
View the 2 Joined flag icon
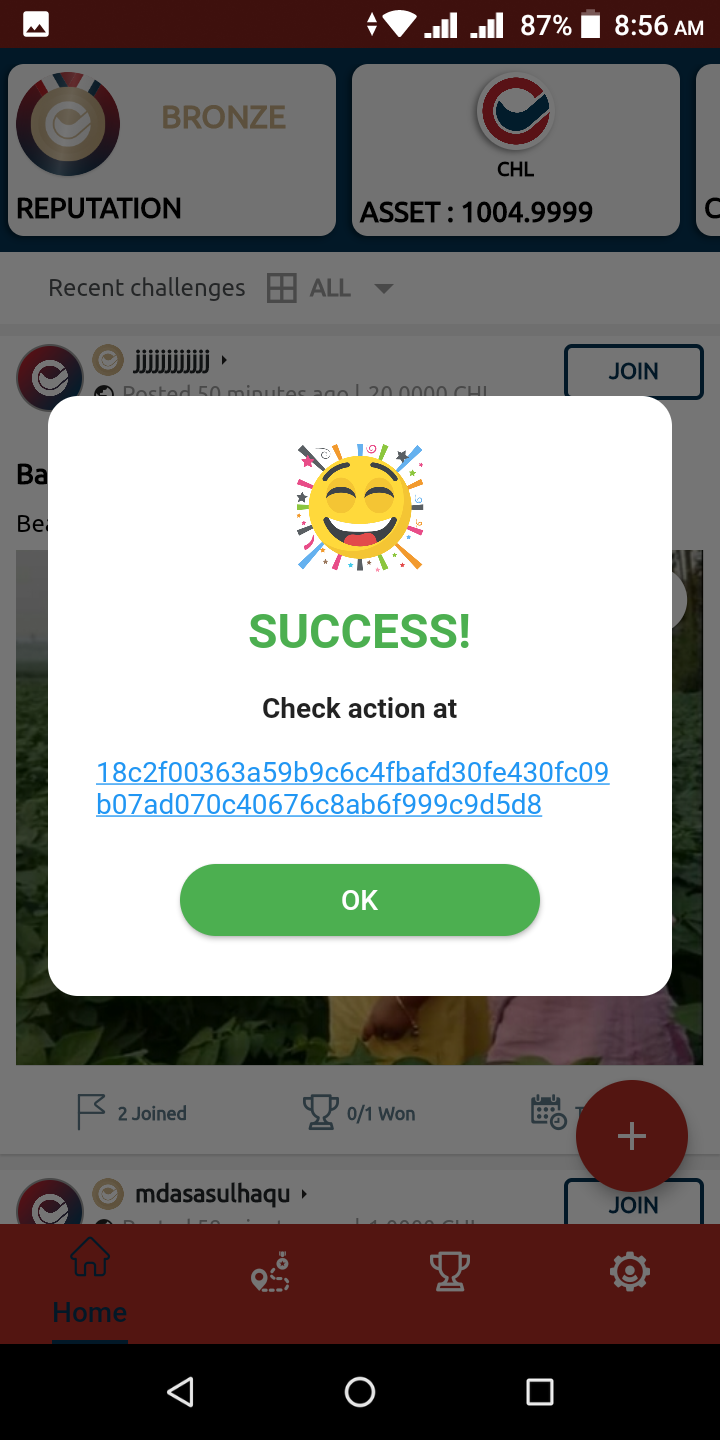pos(91,1112)
